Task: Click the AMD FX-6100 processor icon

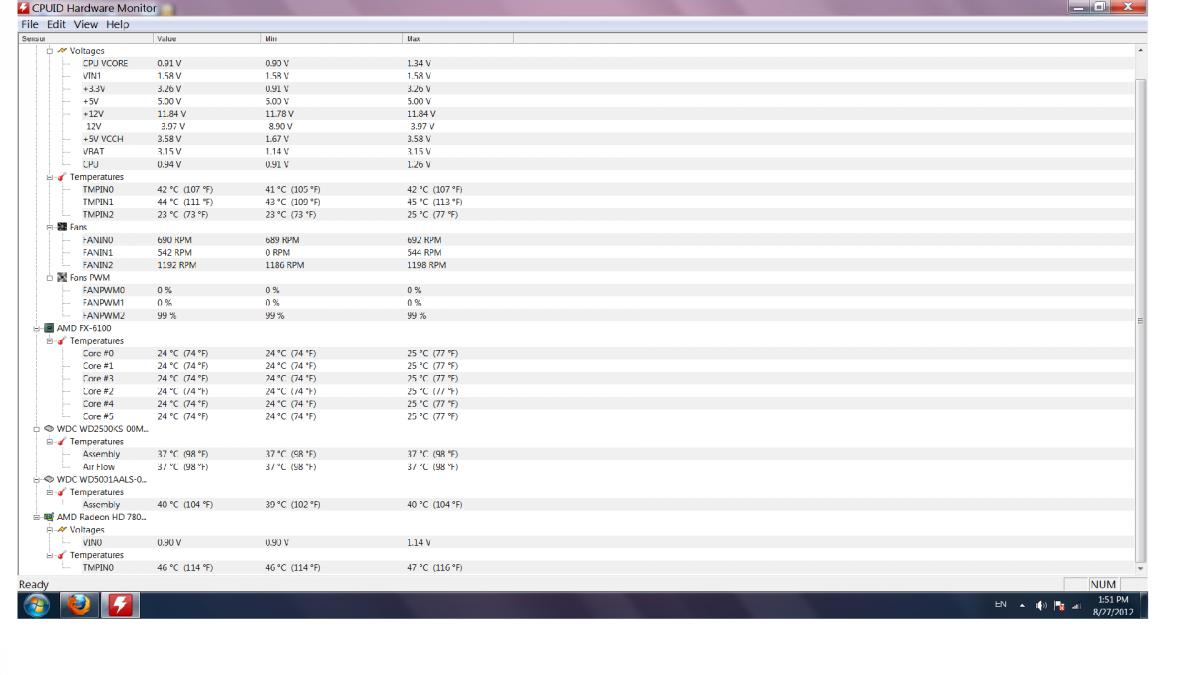Action: pos(49,328)
